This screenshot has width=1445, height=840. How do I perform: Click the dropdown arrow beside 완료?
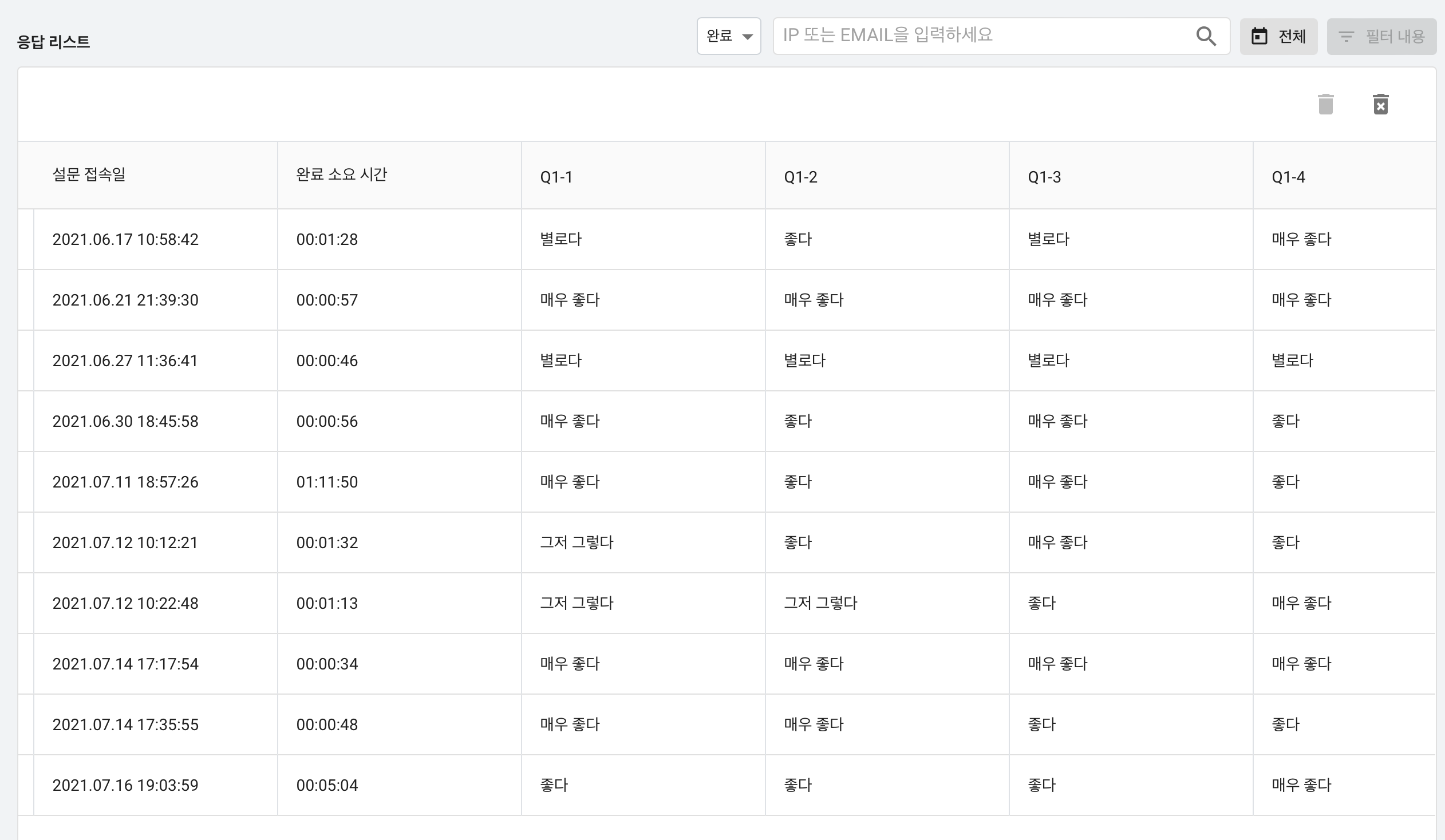click(x=747, y=37)
